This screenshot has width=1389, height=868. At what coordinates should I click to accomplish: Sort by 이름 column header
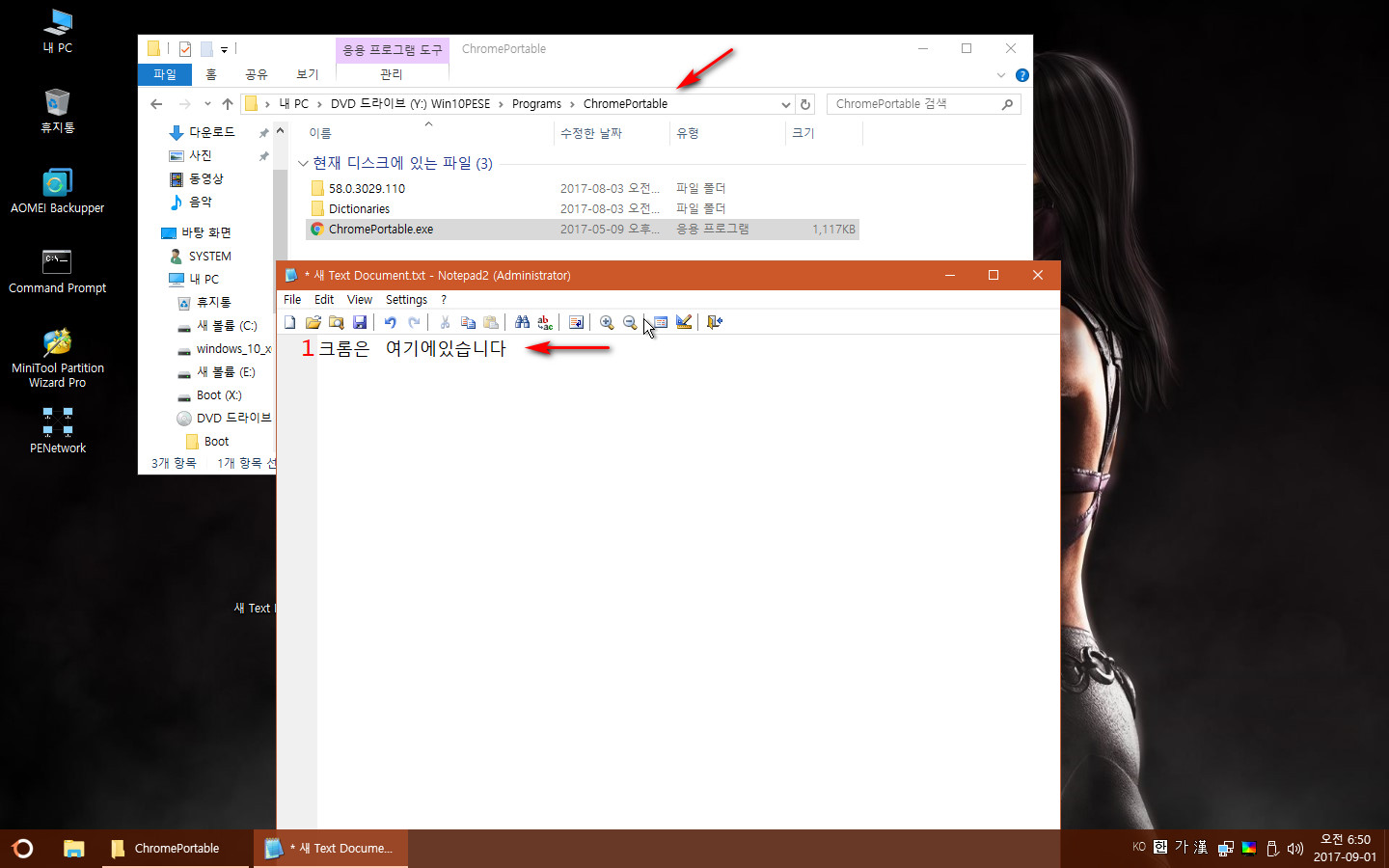320,133
